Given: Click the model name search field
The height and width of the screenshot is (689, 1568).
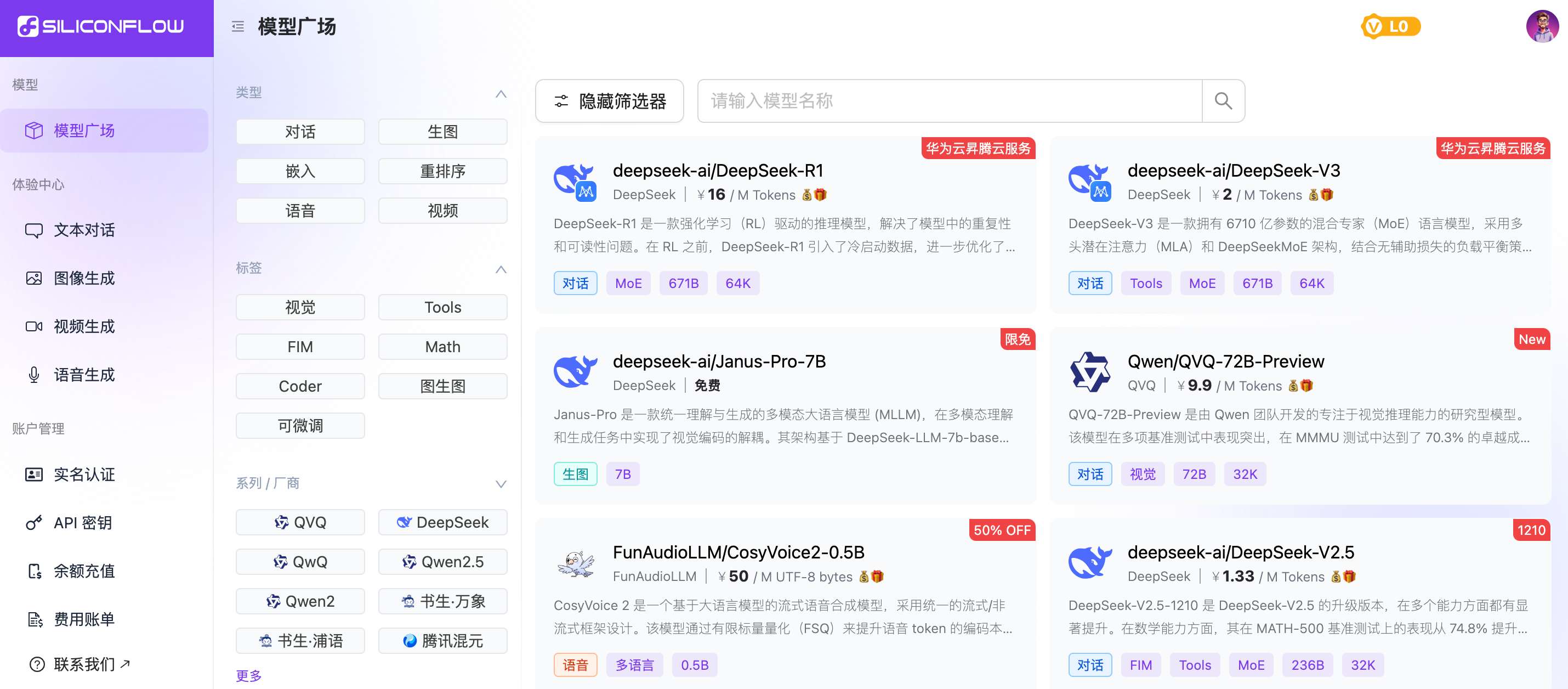Looking at the screenshot, I should pyautogui.click(x=948, y=101).
